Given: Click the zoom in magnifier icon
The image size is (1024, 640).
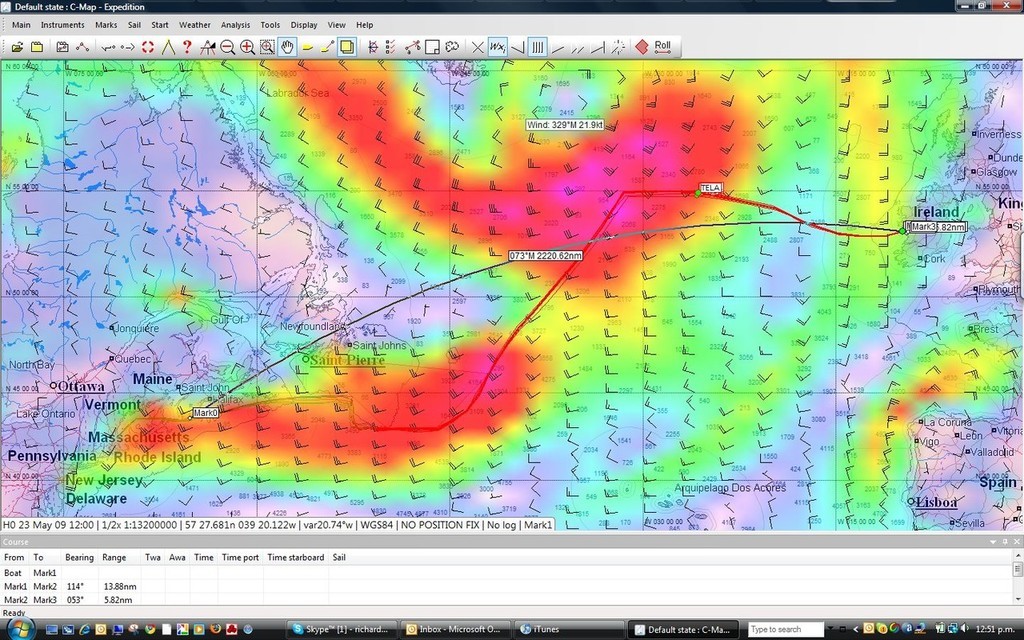Looking at the screenshot, I should [x=247, y=47].
